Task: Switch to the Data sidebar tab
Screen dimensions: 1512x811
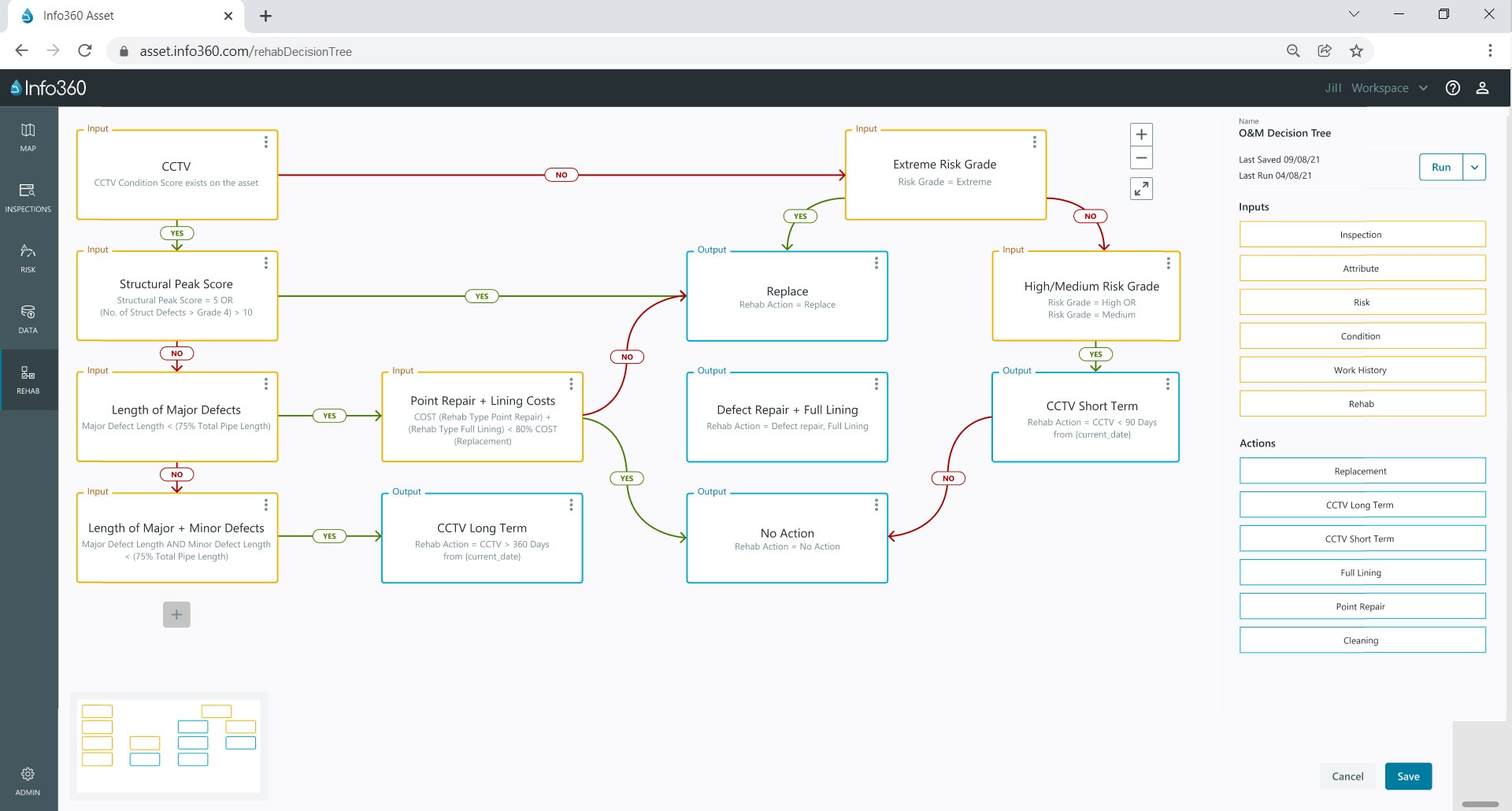Action: tap(28, 319)
